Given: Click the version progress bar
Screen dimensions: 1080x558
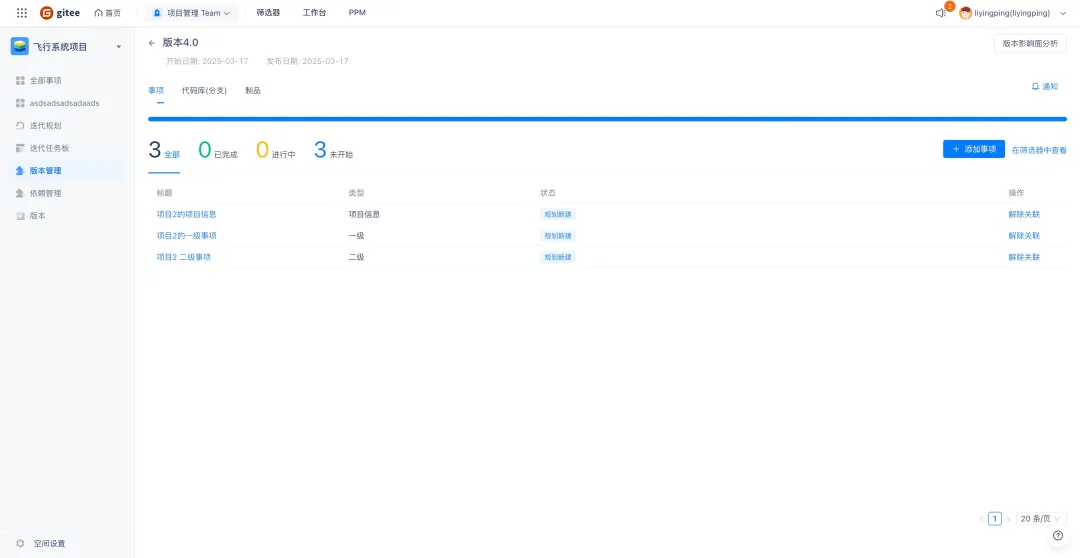Looking at the screenshot, I should 607,119.
